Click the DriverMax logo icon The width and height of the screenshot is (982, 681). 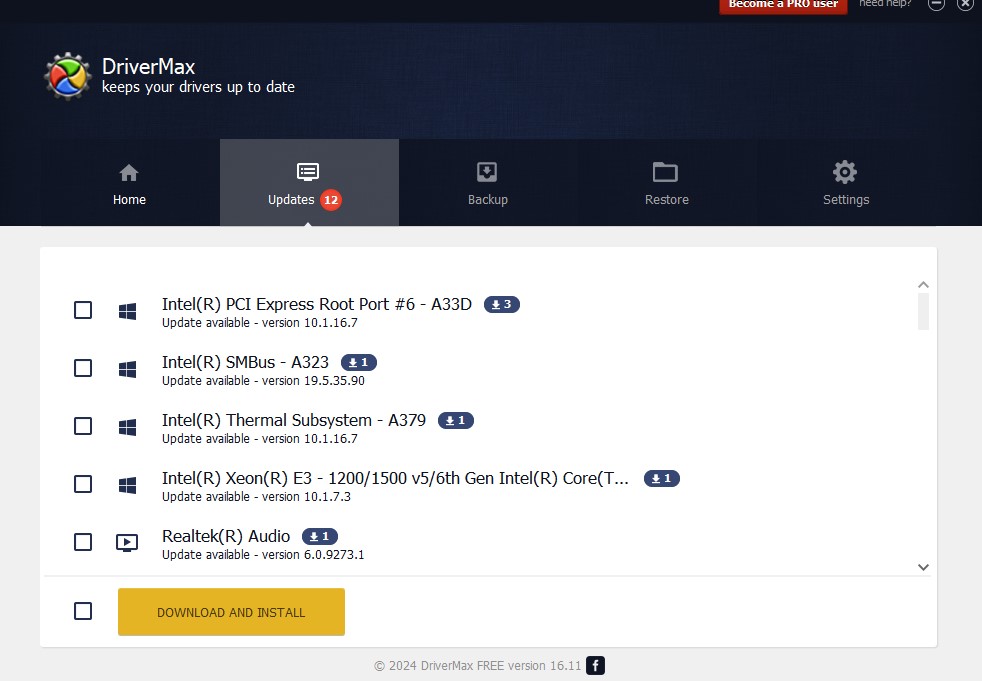tap(68, 76)
